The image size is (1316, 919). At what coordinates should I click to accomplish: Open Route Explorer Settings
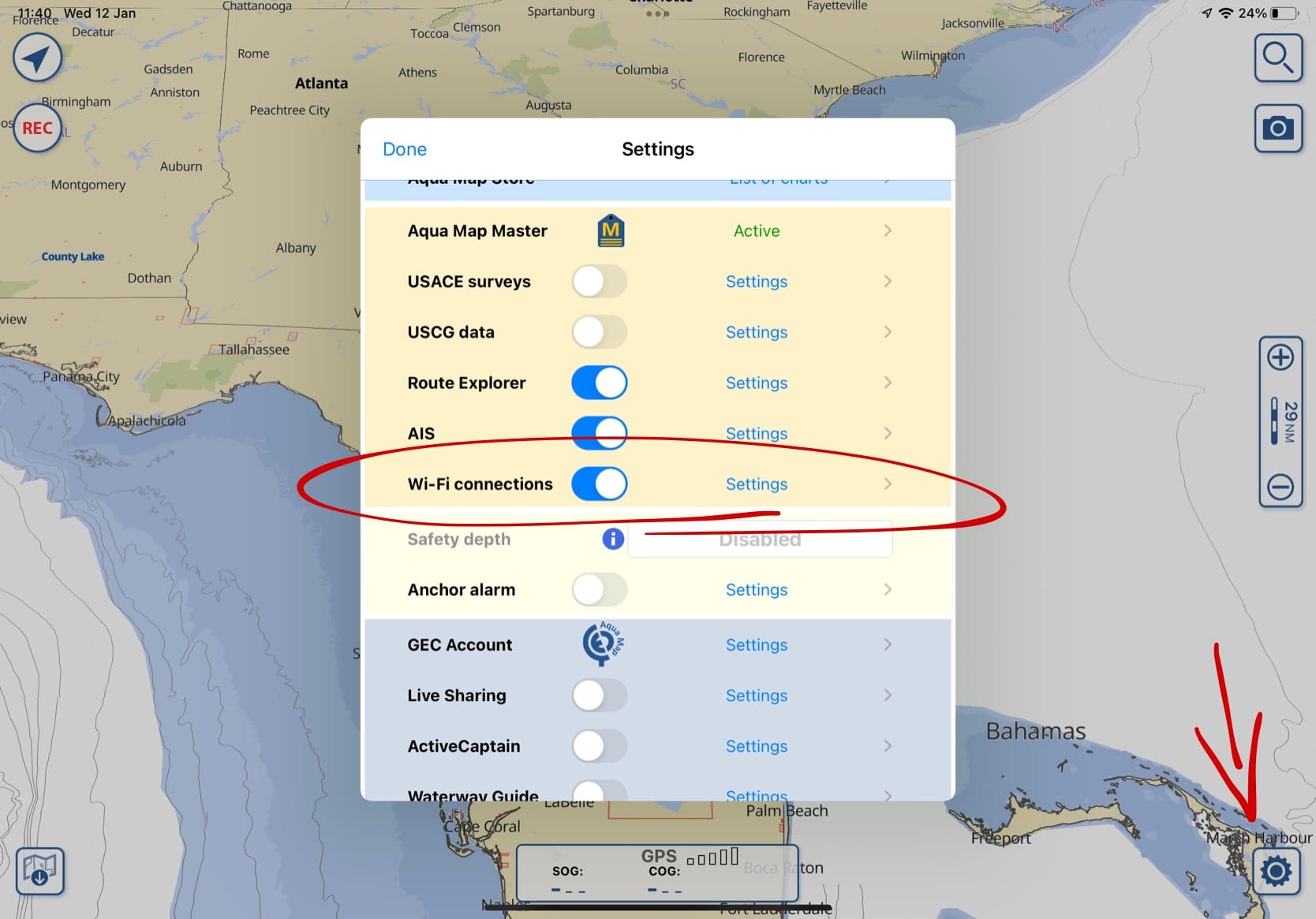tap(756, 383)
